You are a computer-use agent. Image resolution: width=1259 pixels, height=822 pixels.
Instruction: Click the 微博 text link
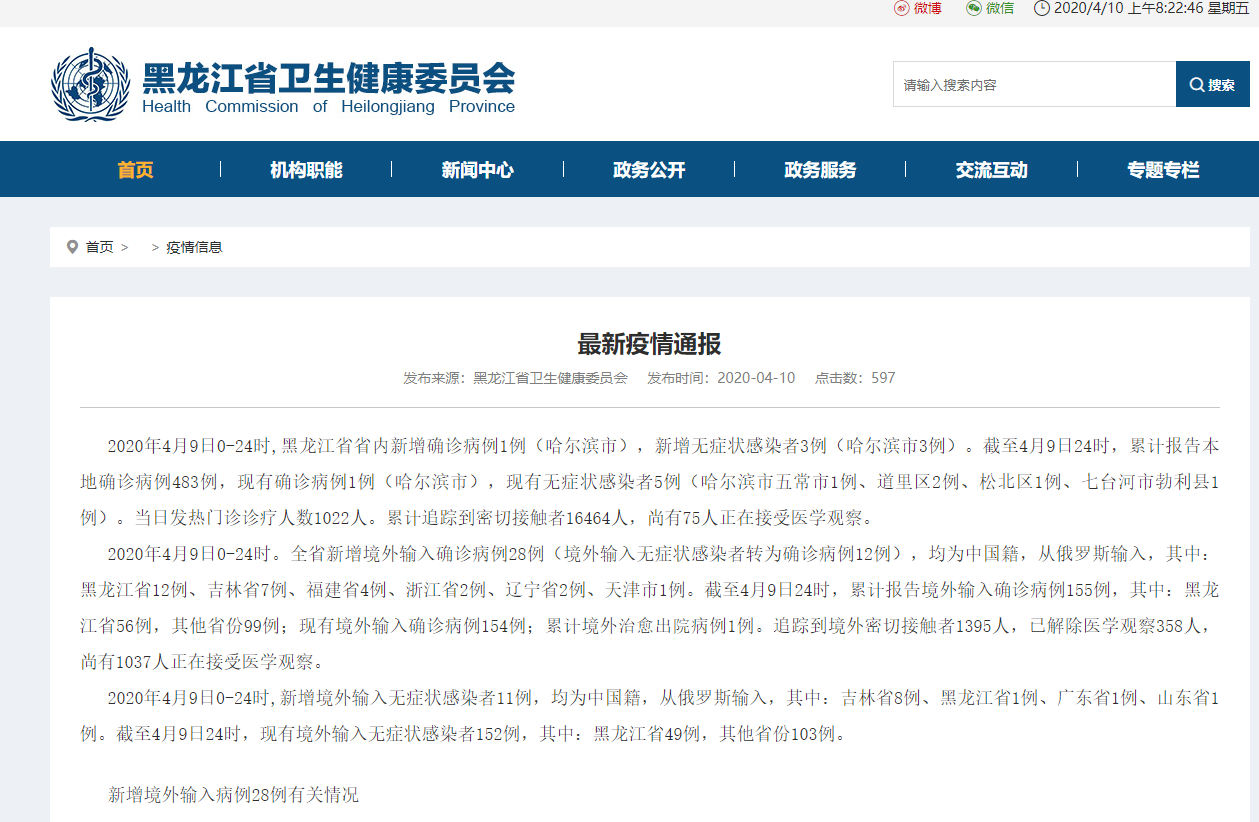(x=928, y=8)
